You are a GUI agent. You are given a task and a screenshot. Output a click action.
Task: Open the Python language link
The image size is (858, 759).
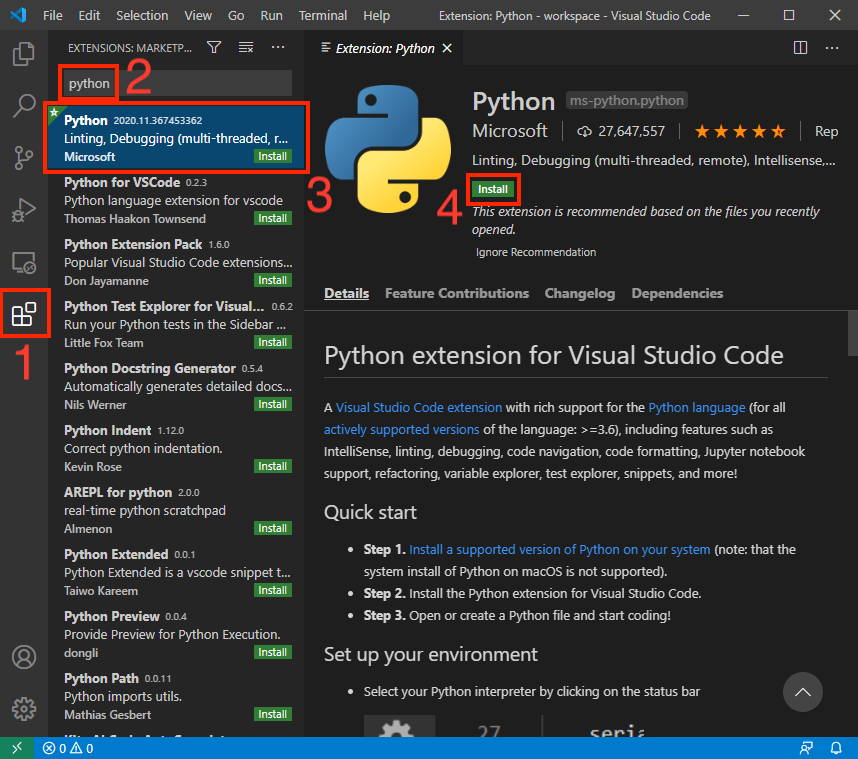[x=697, y=408]
